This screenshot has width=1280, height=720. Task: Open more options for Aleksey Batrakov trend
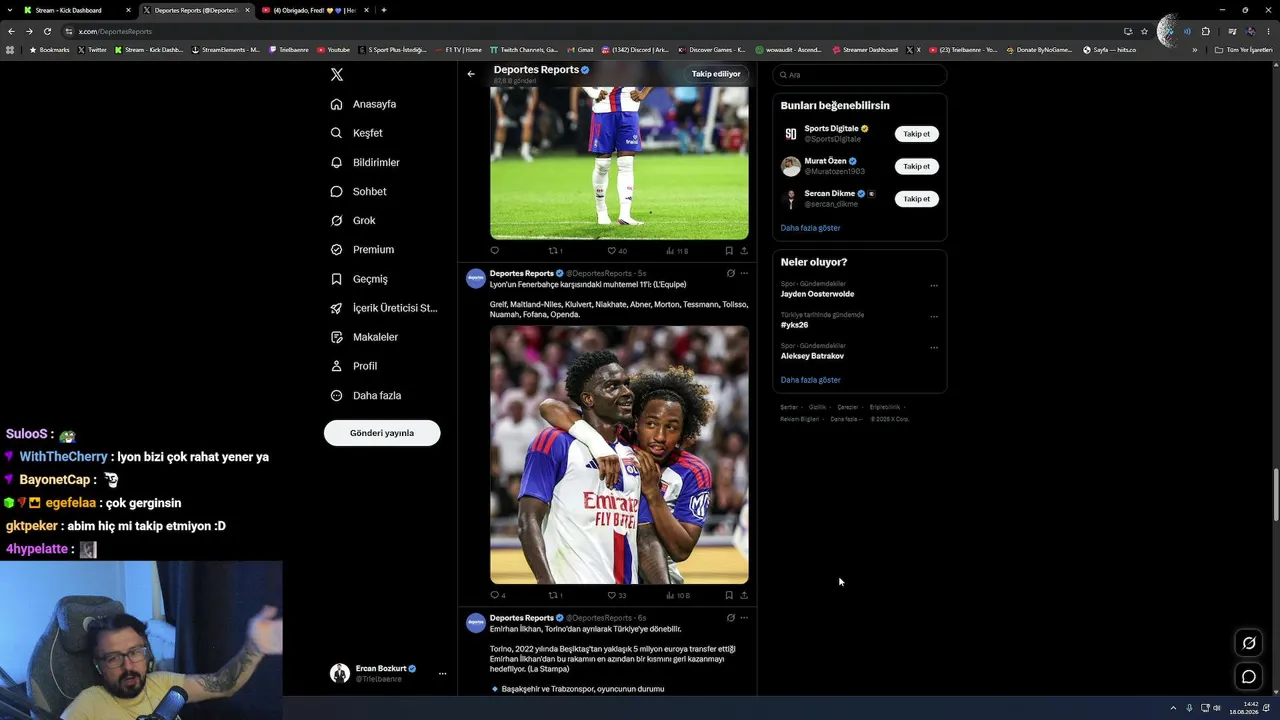click(x=934, y=347)
